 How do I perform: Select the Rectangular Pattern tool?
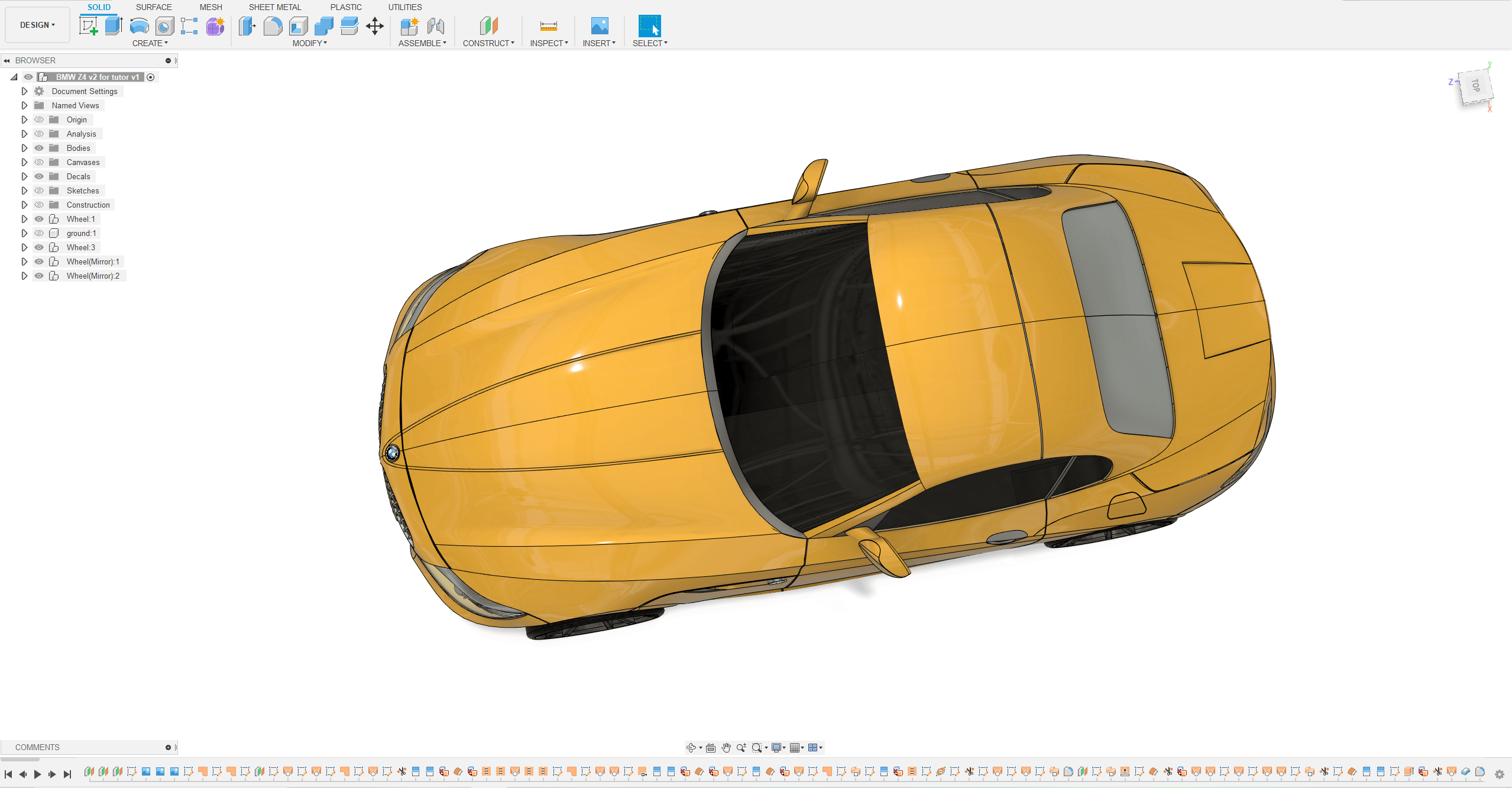(x=189, y=26)
